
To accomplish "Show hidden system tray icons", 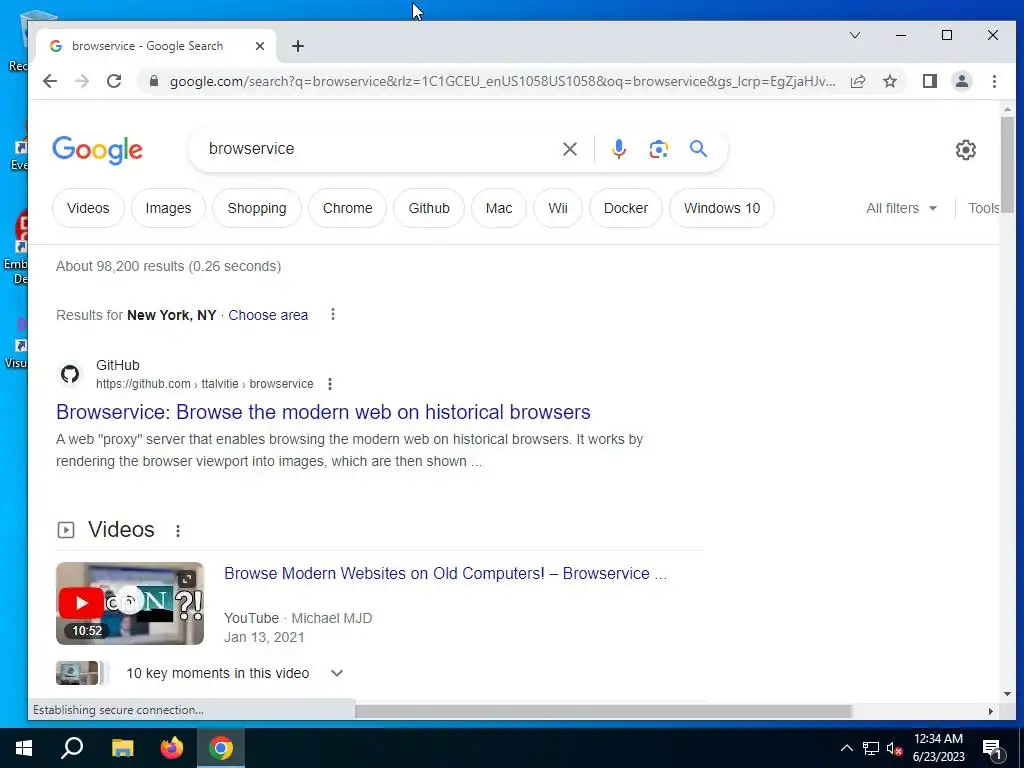I will [x=846, y=748].
